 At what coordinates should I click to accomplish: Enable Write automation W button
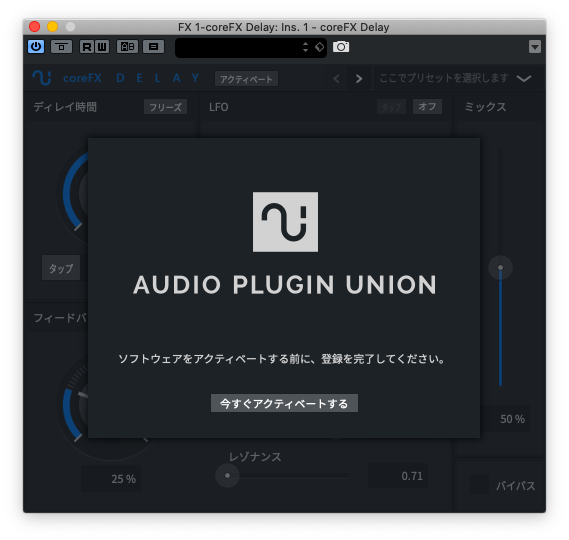[102, 47]
